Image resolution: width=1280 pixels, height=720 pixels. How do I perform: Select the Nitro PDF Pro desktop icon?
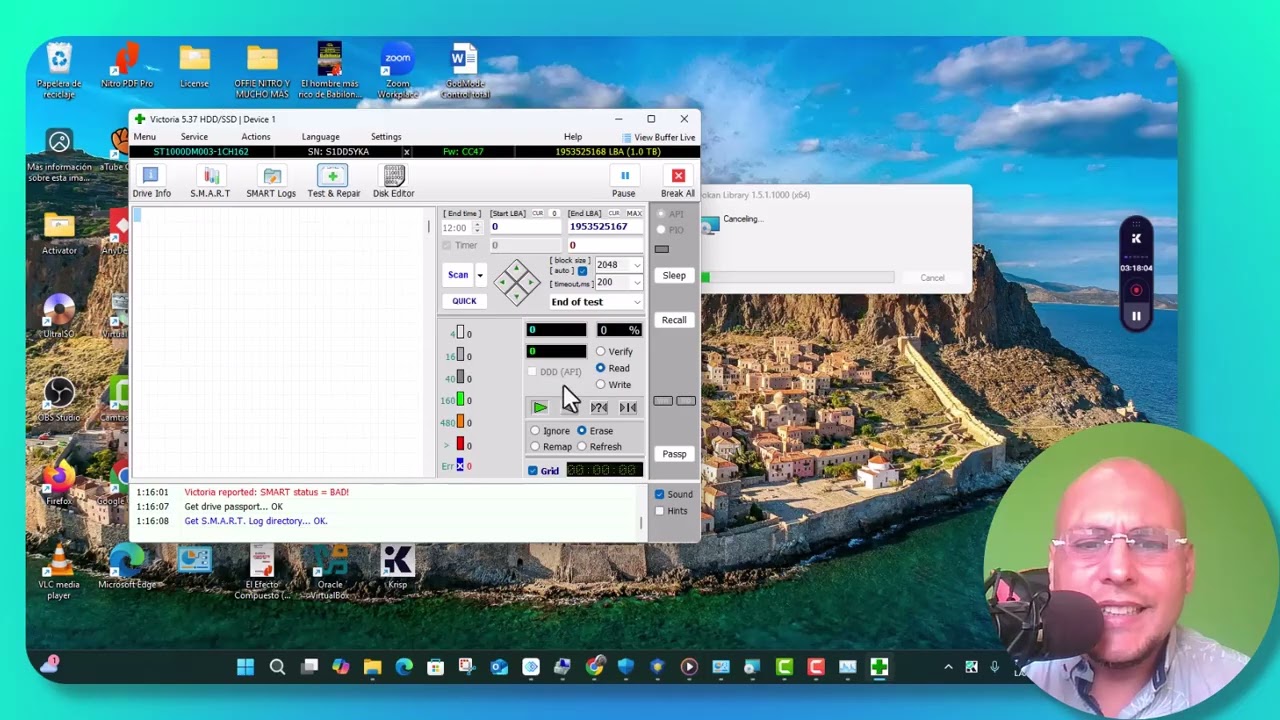point(127,66)
